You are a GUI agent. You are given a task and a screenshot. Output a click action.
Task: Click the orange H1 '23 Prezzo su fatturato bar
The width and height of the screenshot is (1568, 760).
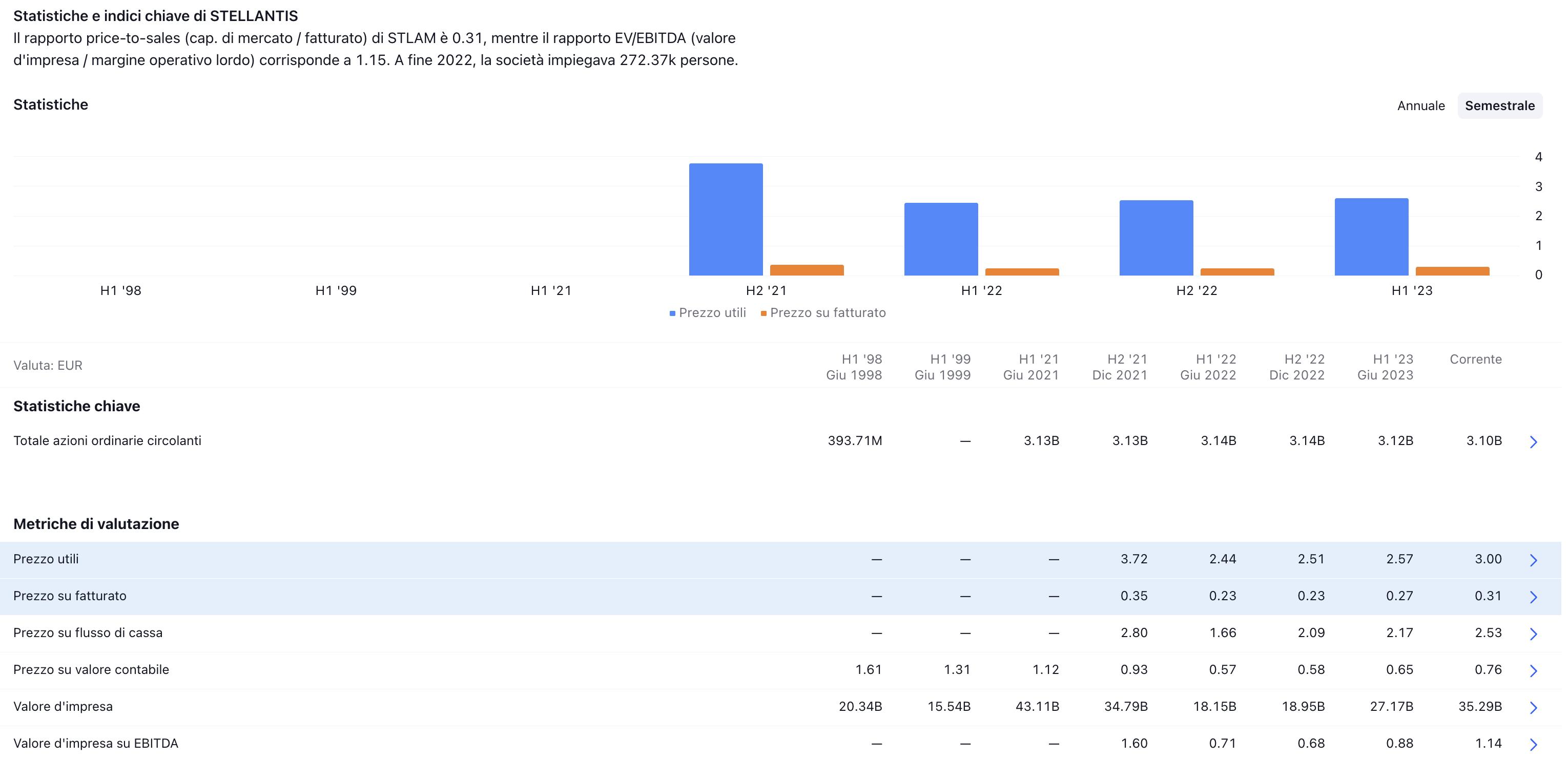click(1452, 271)
